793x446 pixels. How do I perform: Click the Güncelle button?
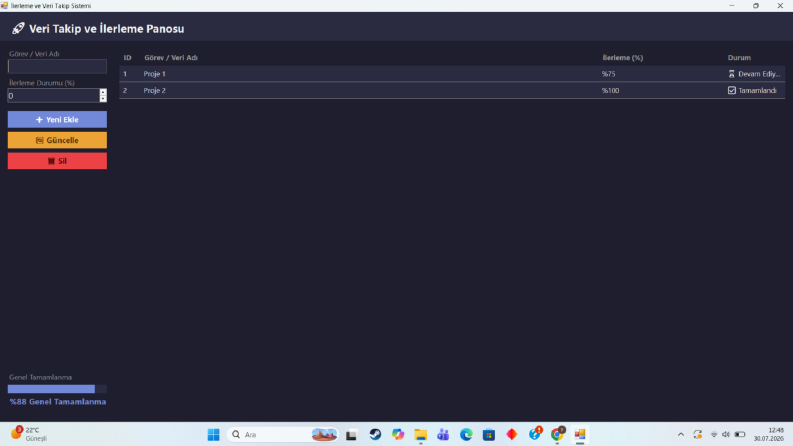[x=57, y=140]
